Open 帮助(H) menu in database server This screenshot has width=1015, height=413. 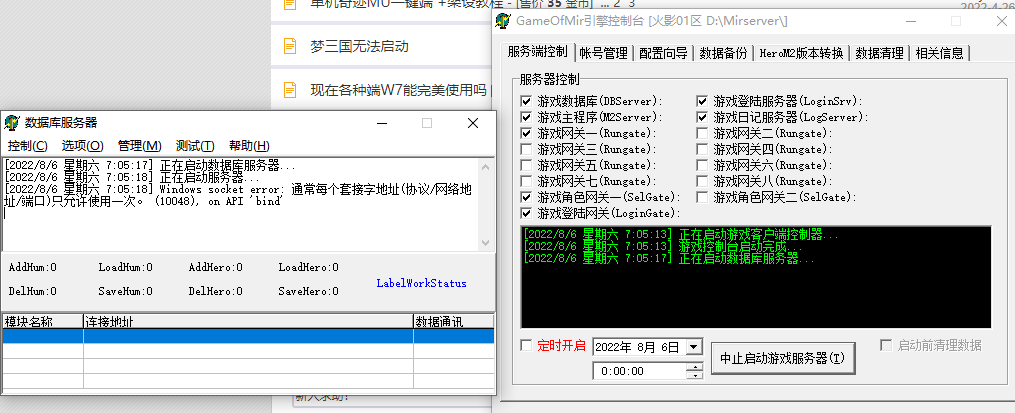click(249, 146)
